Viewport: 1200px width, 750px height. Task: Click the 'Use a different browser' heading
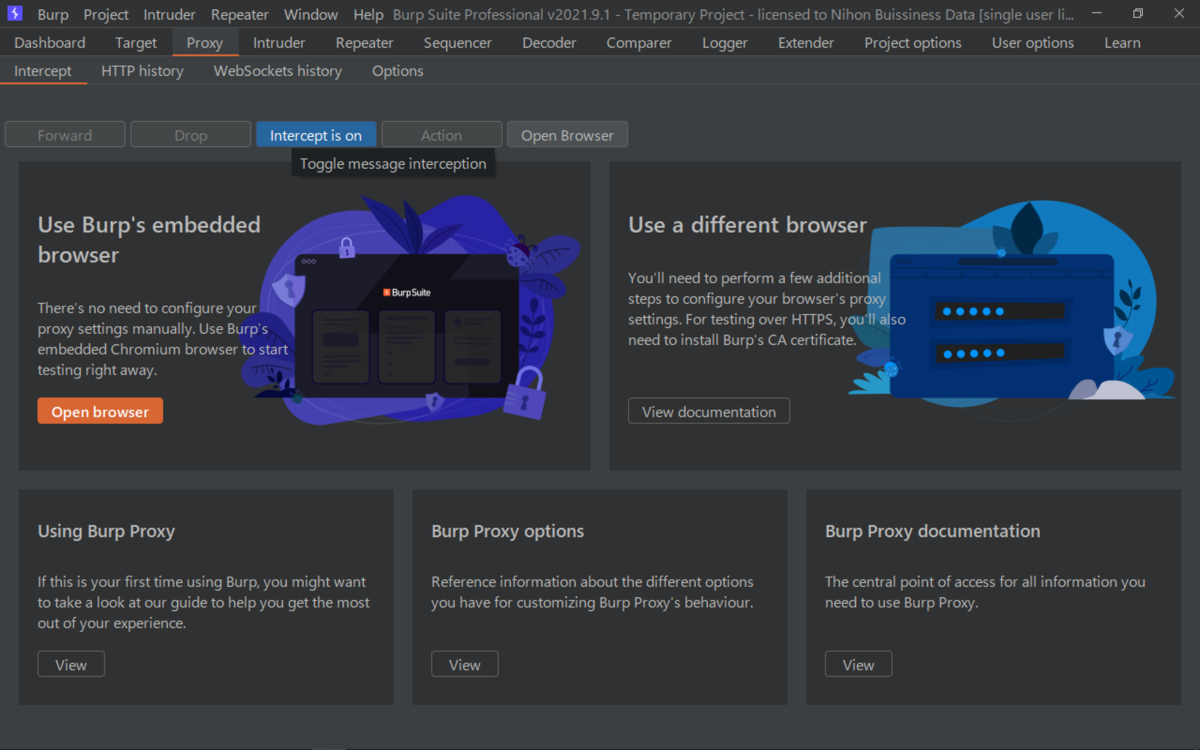pyautogui.click(x=747, y=225)
